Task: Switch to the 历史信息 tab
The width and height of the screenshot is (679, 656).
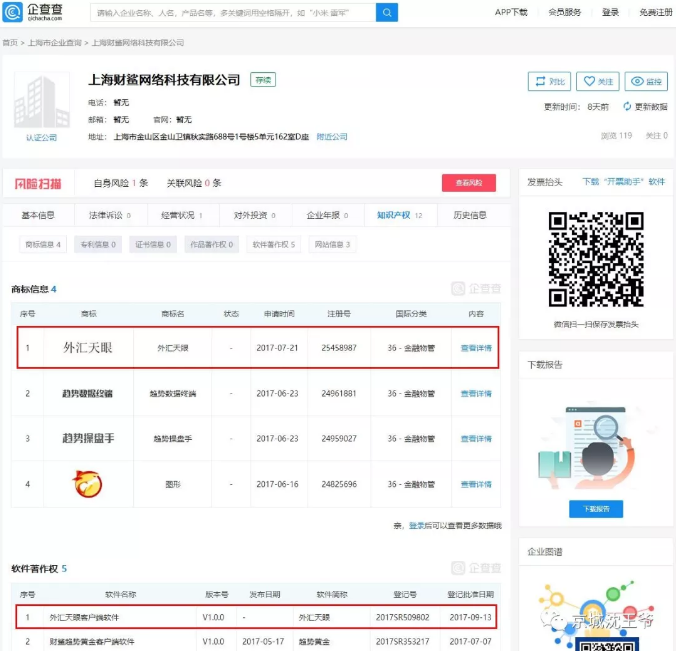Action: point(472,216)
